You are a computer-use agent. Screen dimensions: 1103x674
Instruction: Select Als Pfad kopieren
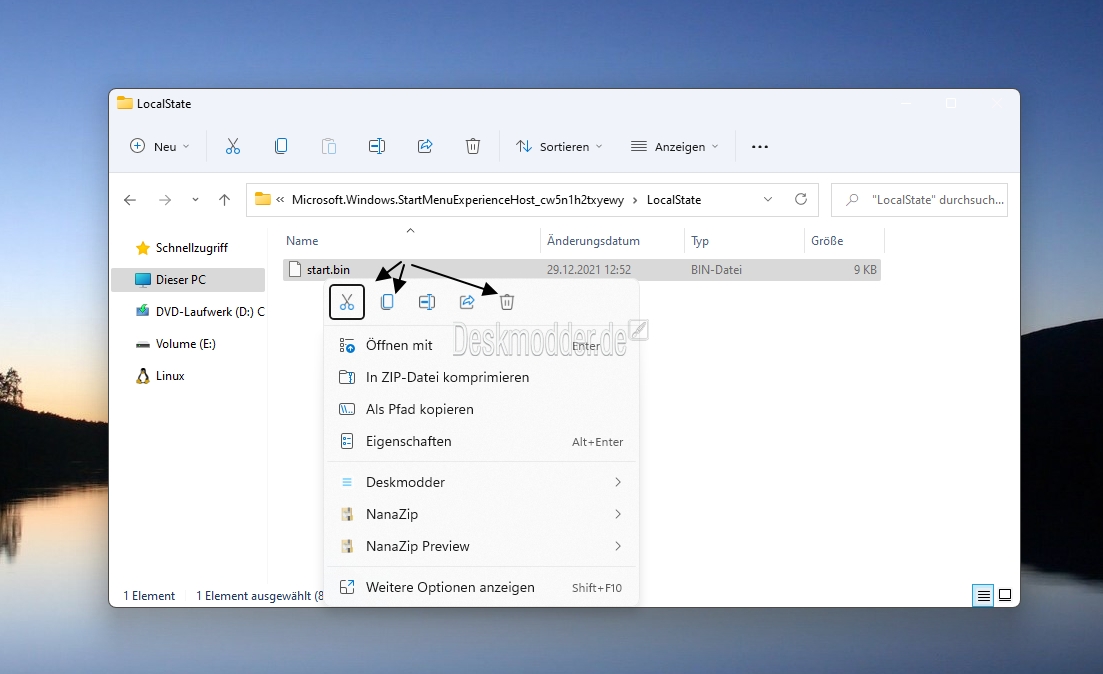(x=482, y=409)
